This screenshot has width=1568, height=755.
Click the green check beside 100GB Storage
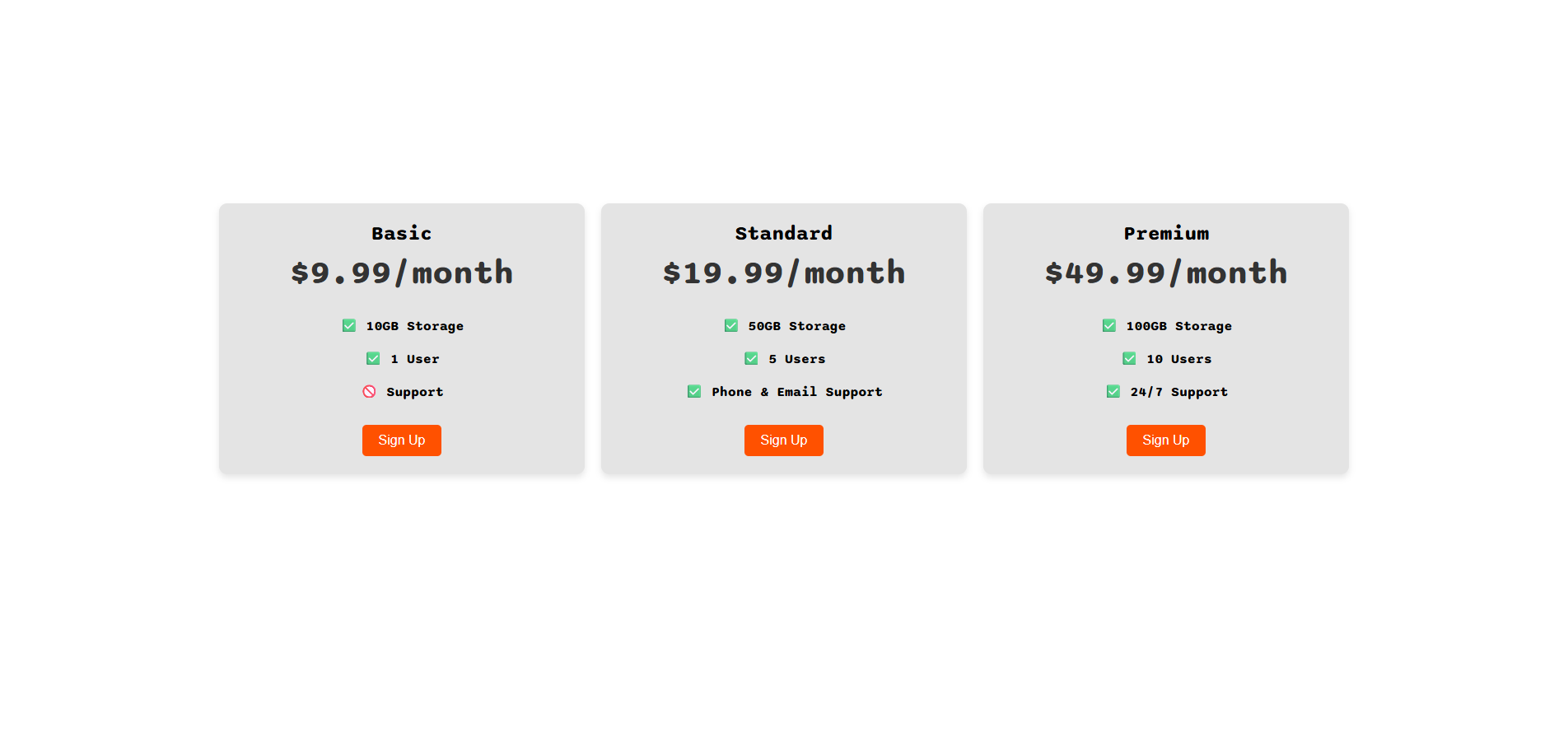tap(1109, 326)
